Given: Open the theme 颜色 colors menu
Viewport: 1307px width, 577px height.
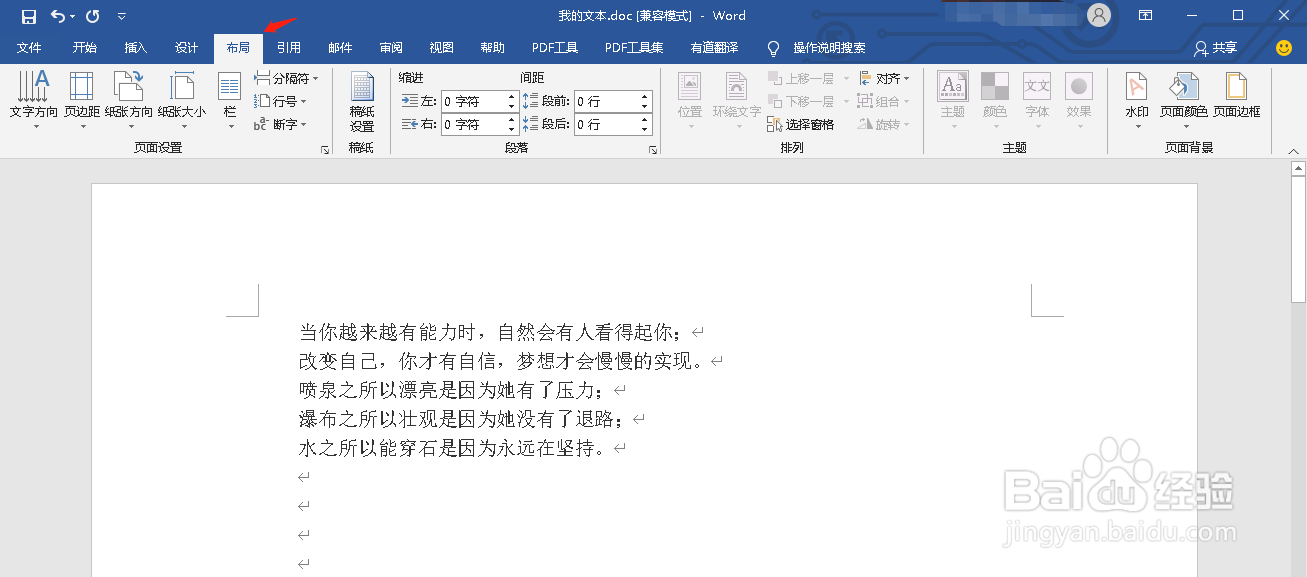Looking at the screenshot, I should click(x=995, y=100).
